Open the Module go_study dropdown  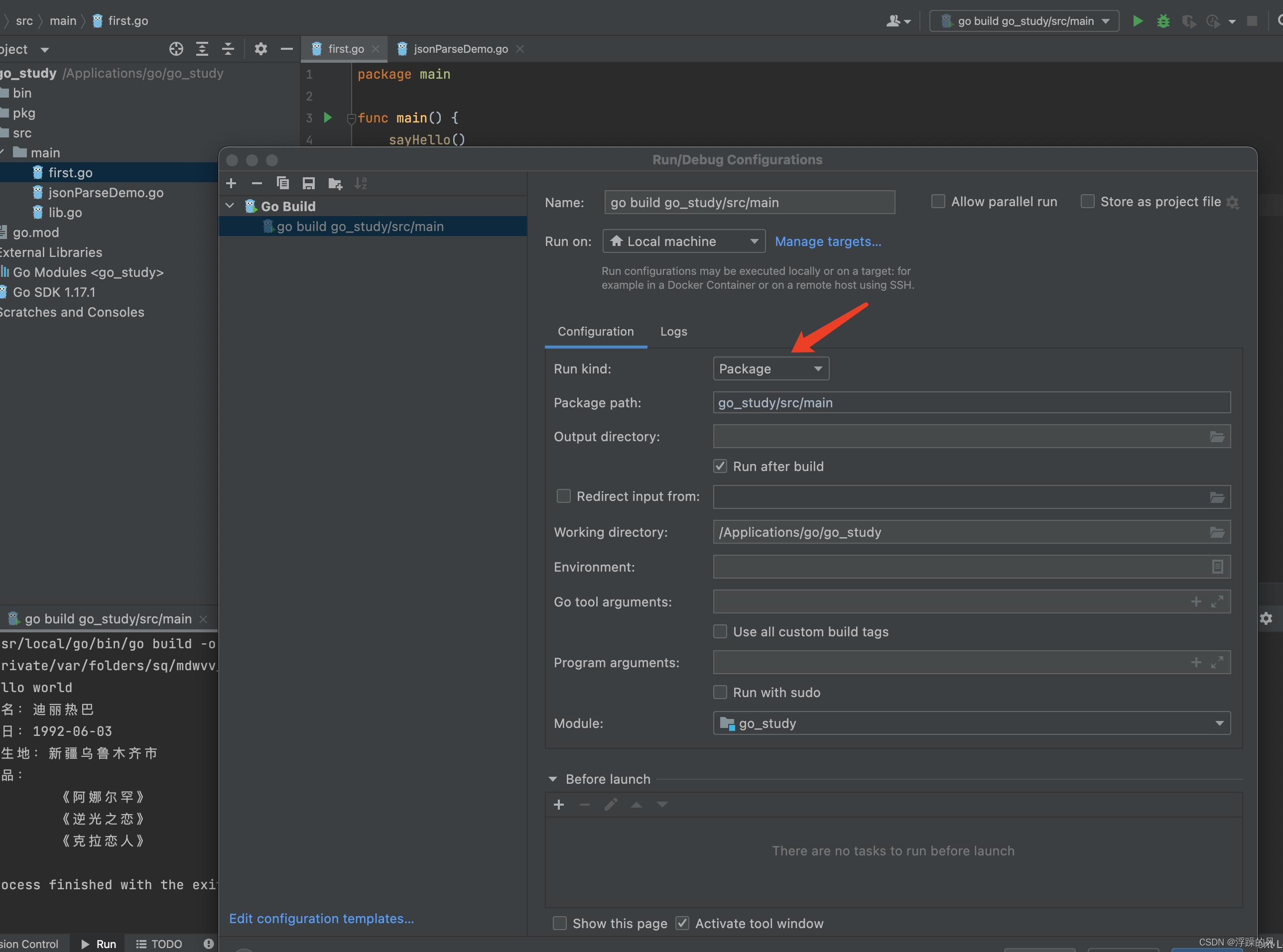click(971, 723)
